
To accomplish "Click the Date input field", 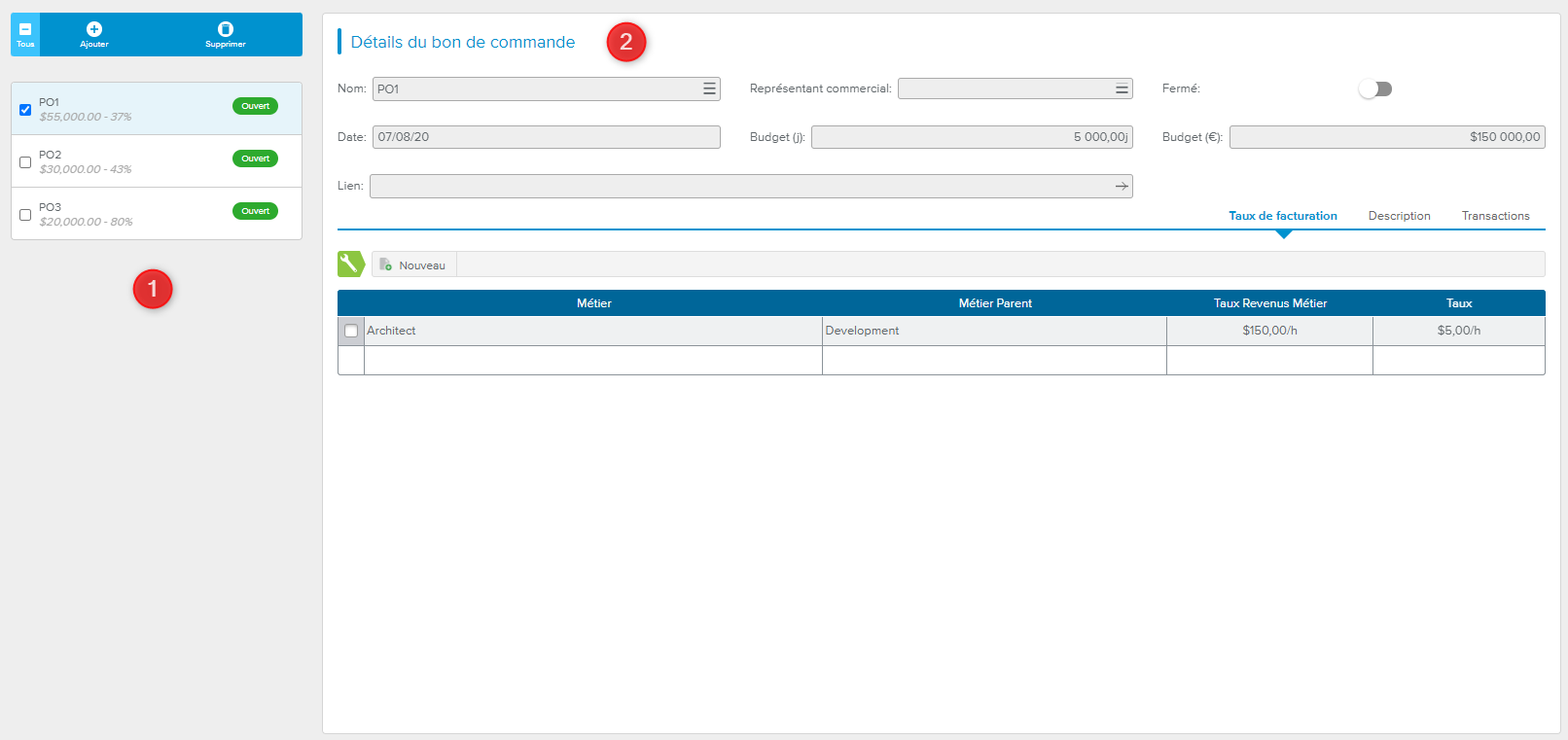I will click(546, 137).
